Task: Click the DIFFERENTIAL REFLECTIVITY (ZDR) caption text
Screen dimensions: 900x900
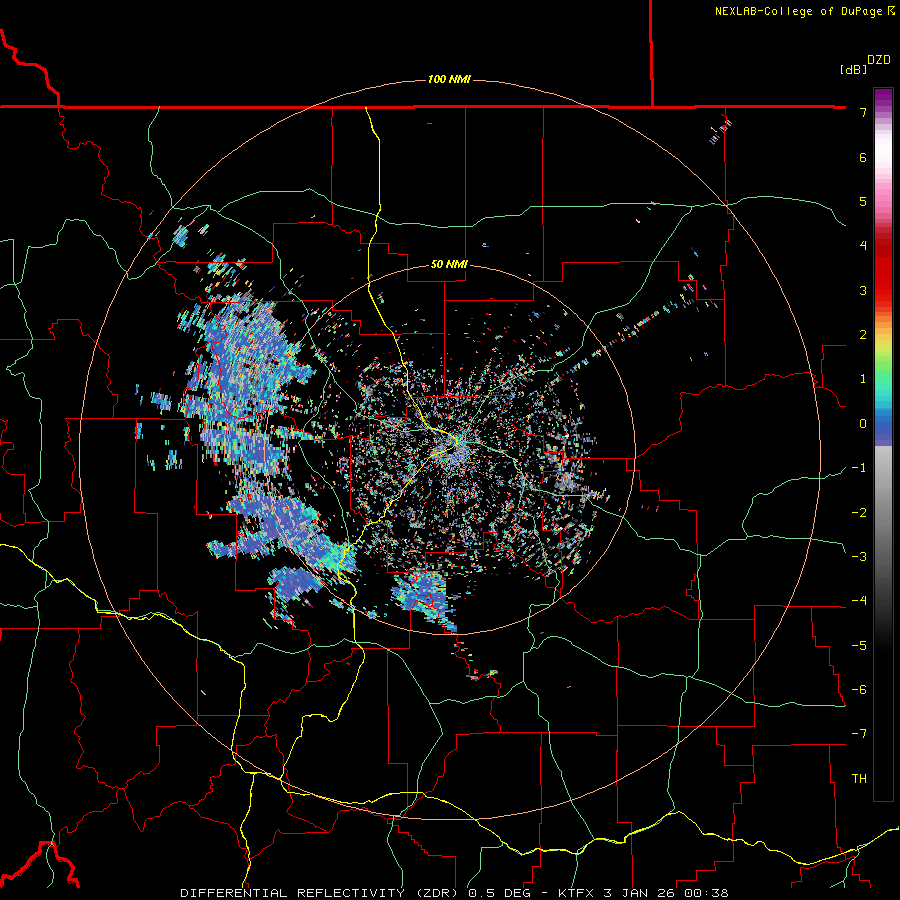Action: [x=321, y=893]
